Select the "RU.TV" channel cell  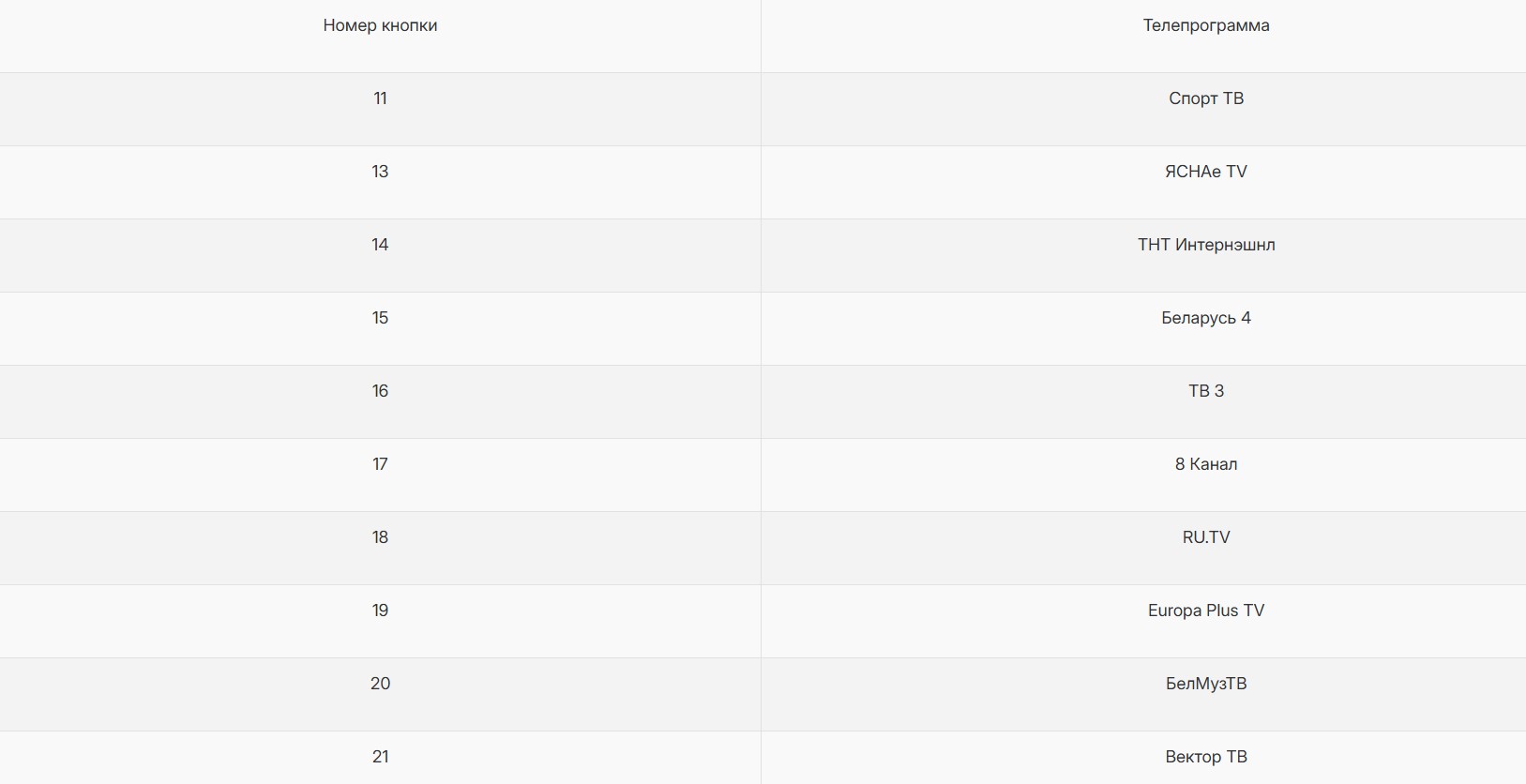pos(1205,538)
